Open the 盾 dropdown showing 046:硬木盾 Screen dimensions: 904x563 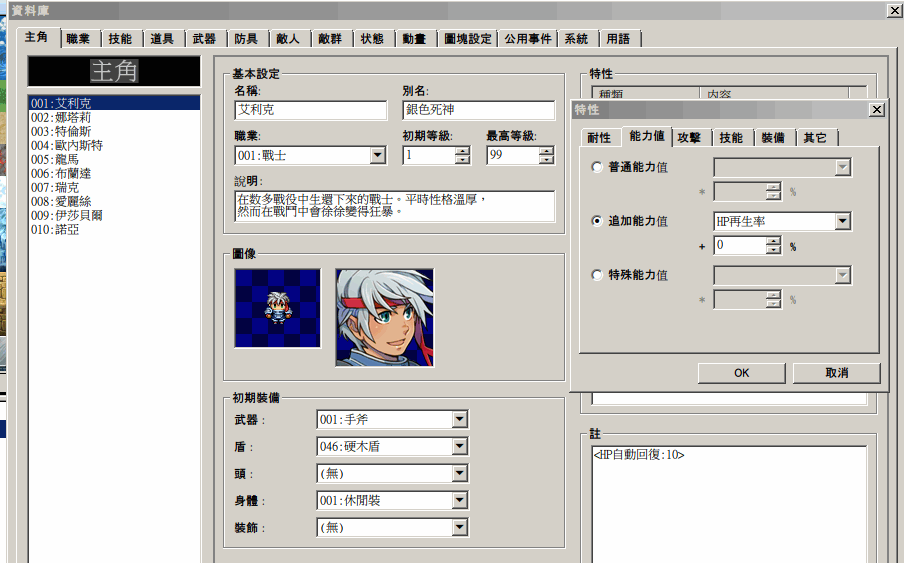(392, 447)
